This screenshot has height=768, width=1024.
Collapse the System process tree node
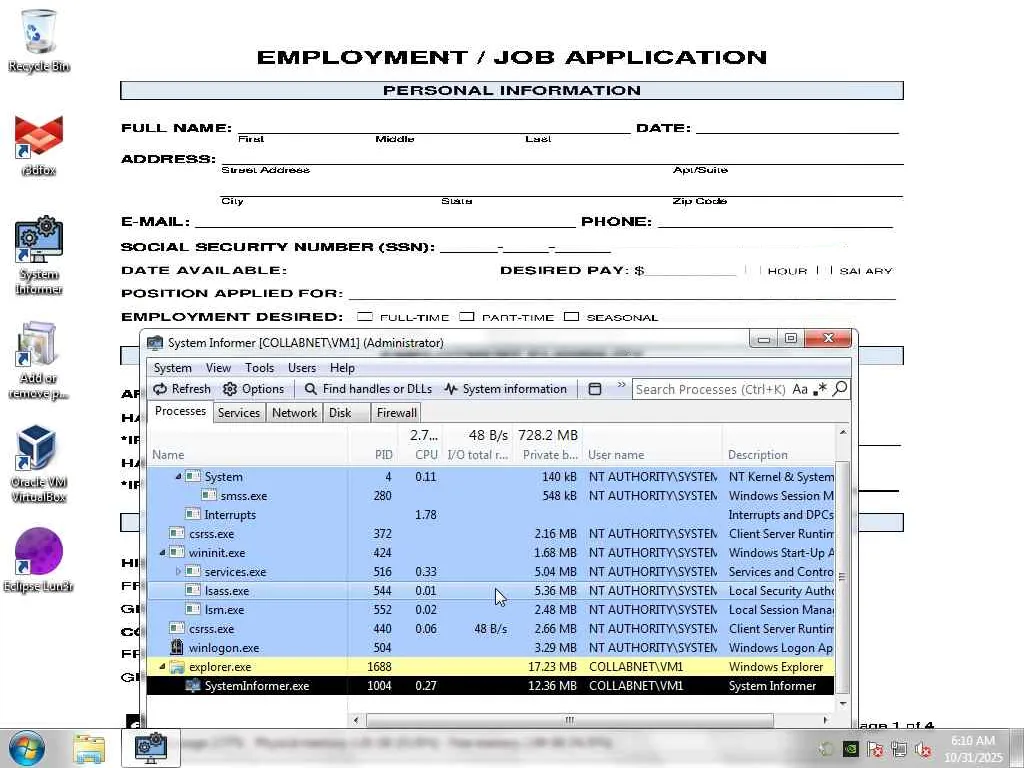tap(178, 477)
